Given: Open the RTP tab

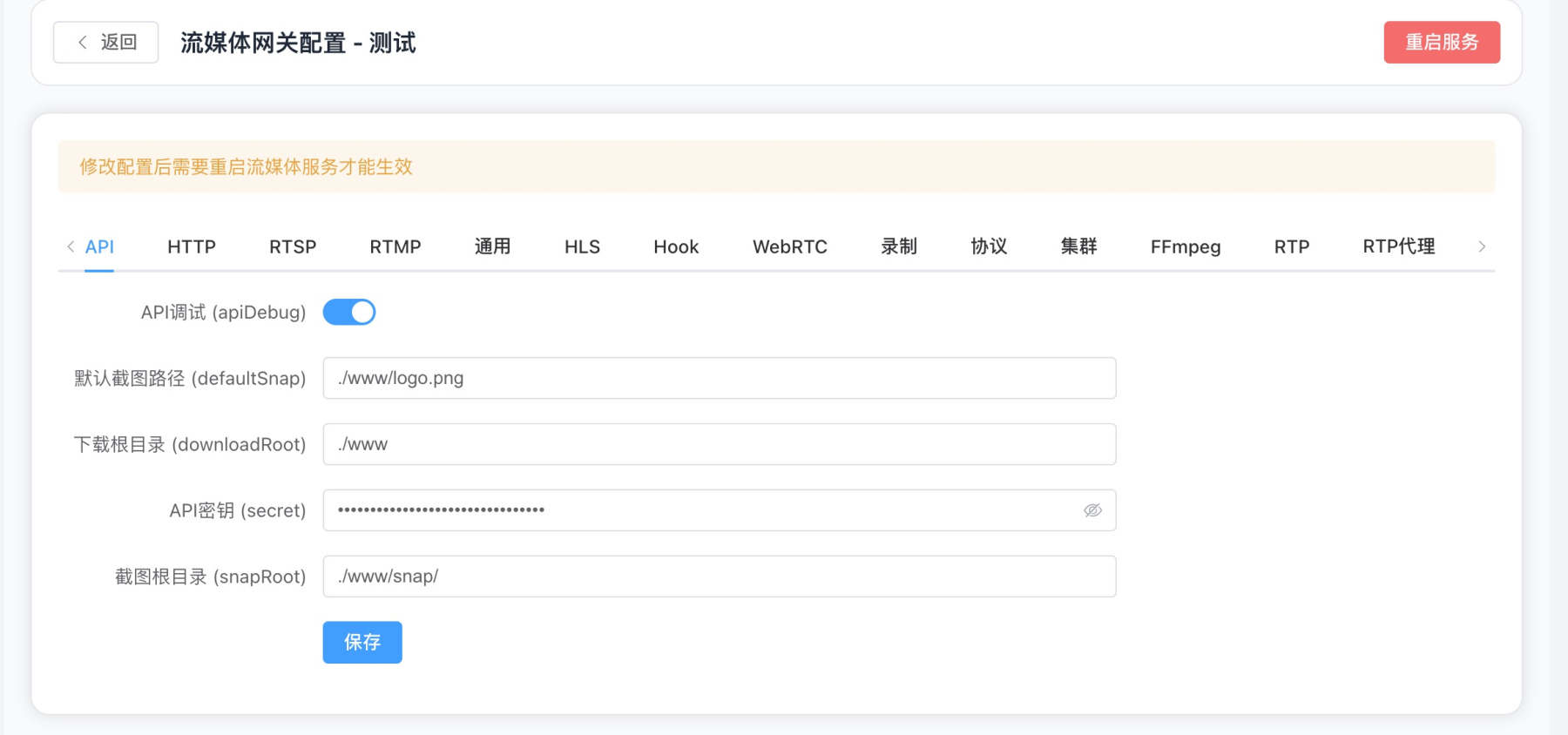Looking at the screenshot, I should (x=1292, y=246).
